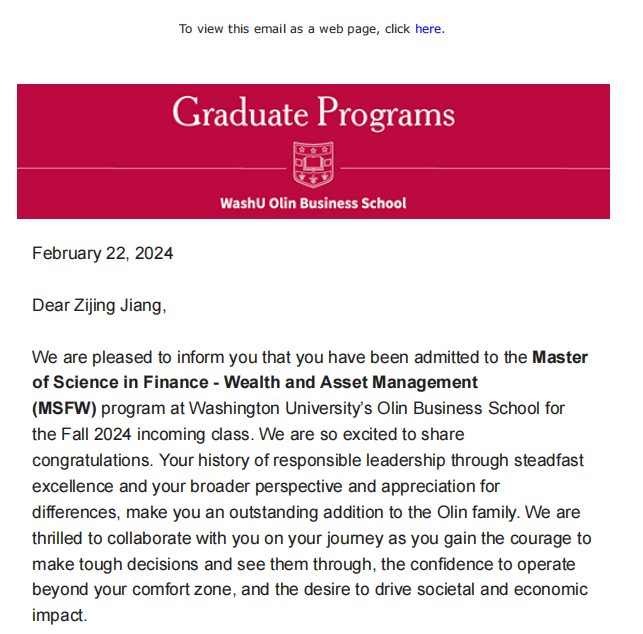Click the "Dear Zijing Jiang" greeting
The width and height of the screenshot is (643, 634).
tap(99, 305)
